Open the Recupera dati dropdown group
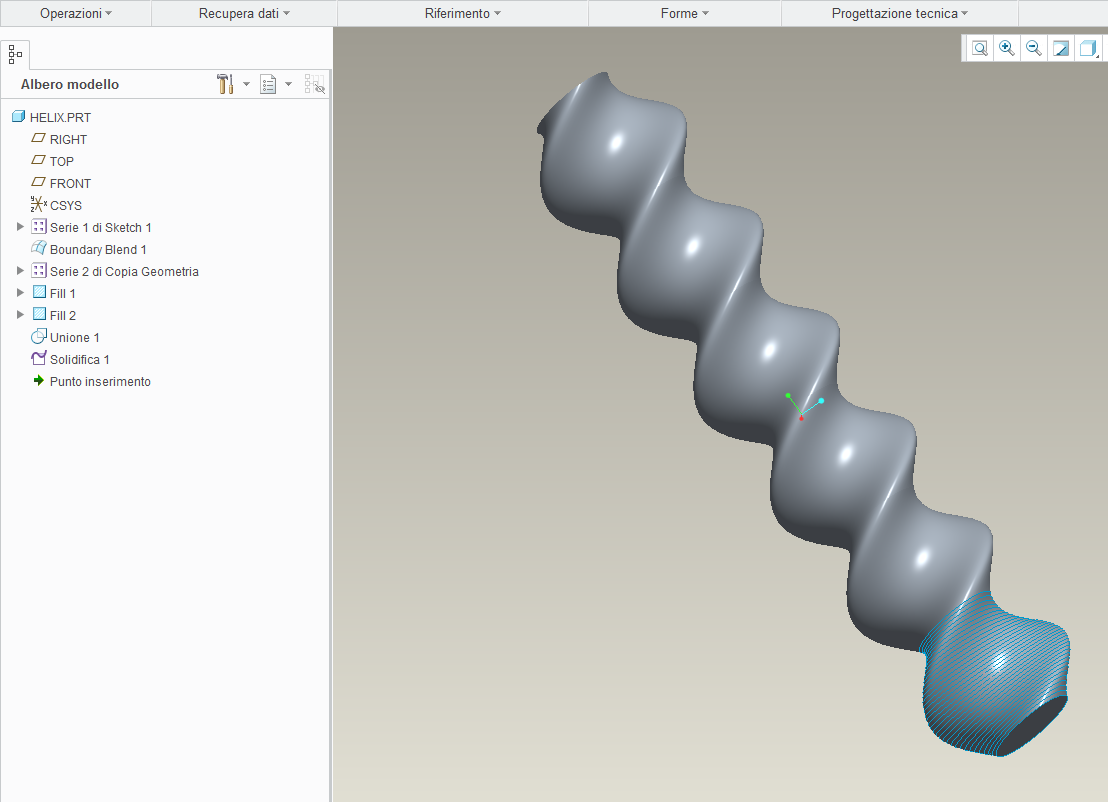1108x802 pixels. click(244, 13)
